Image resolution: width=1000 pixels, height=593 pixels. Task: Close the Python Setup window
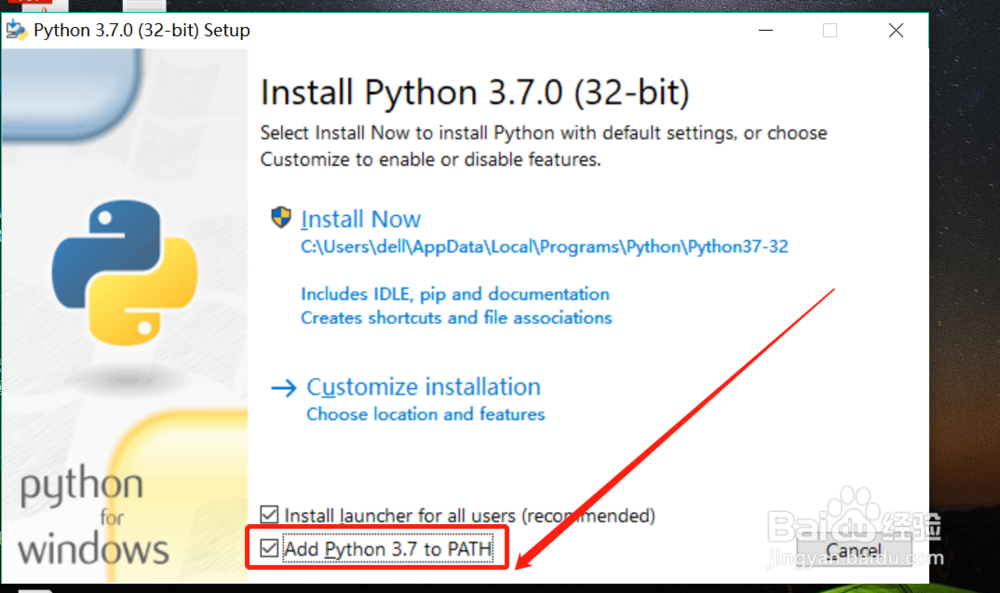coord(895,30)
